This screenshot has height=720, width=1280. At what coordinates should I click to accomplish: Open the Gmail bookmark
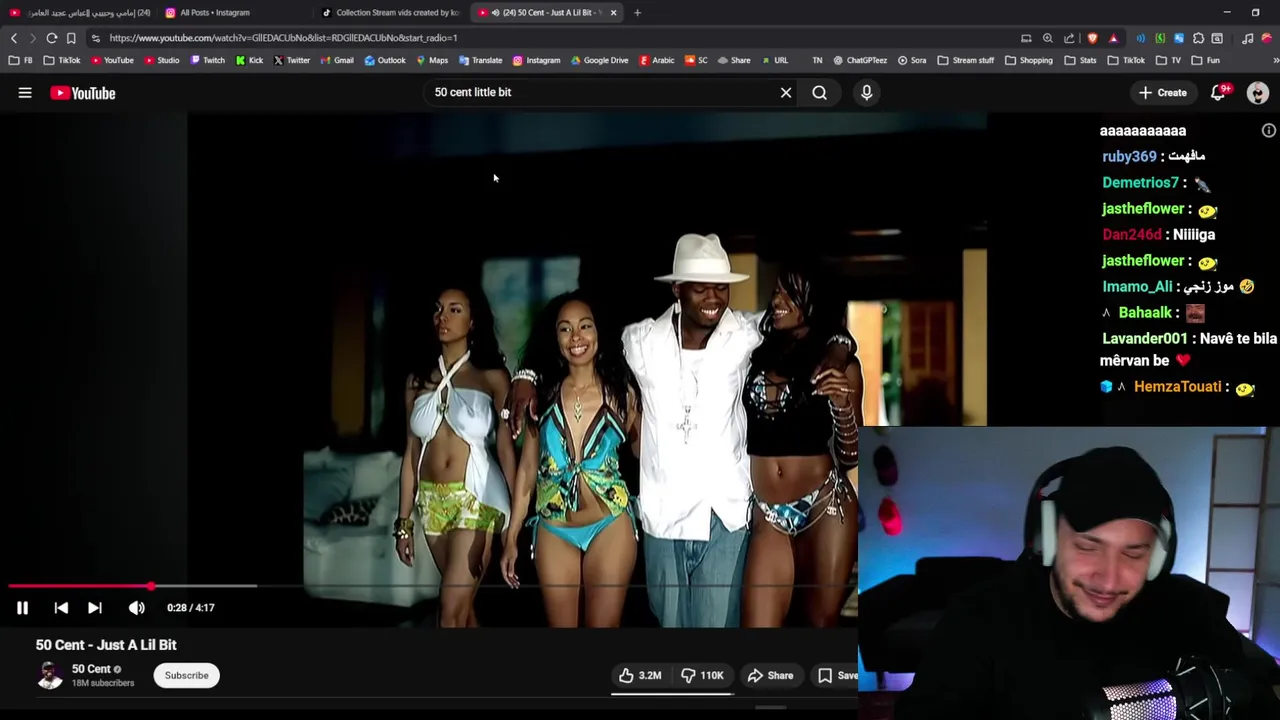pyautogui.click(x=337, y=60)
